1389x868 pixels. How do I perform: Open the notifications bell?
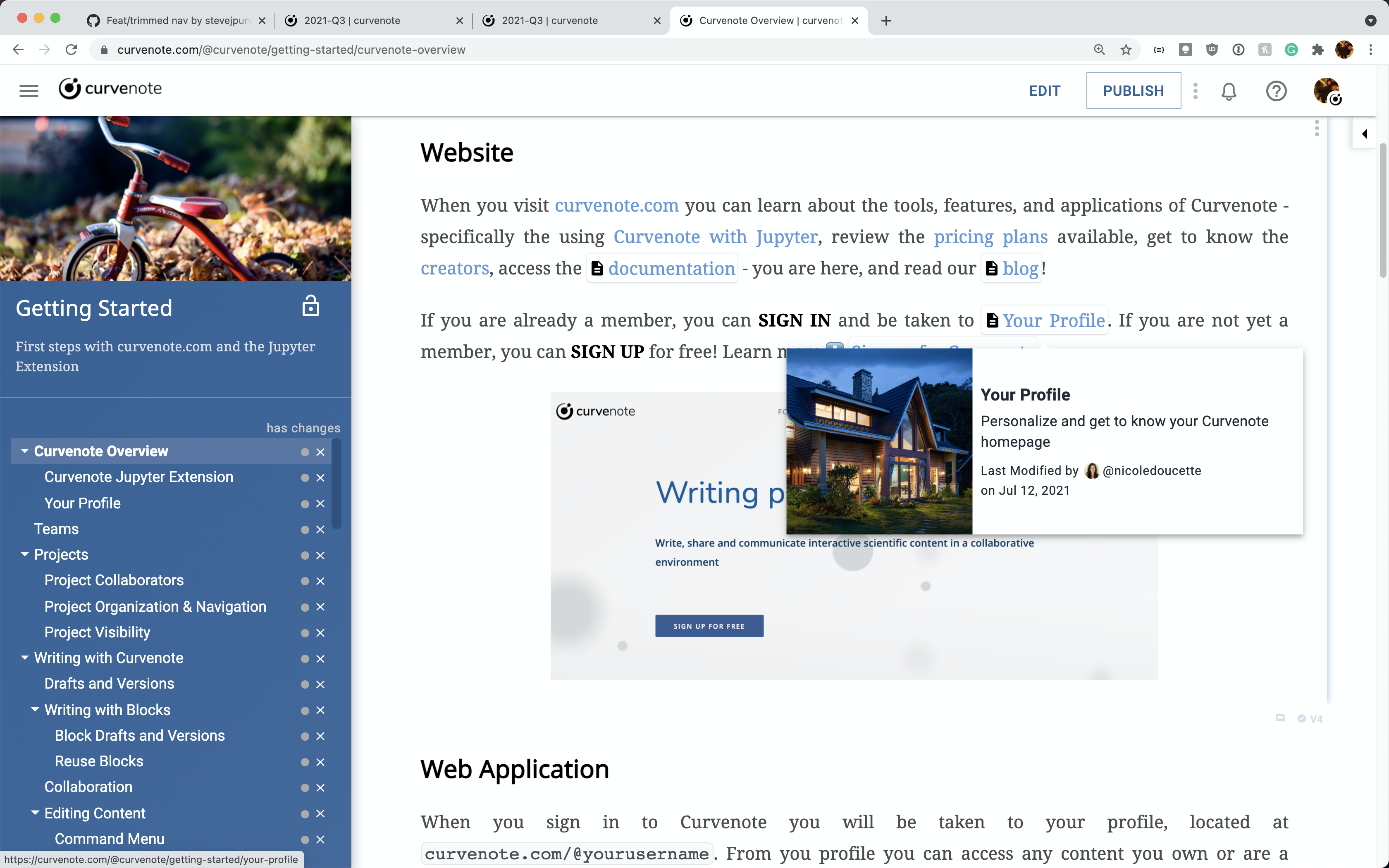[1228, 91]
